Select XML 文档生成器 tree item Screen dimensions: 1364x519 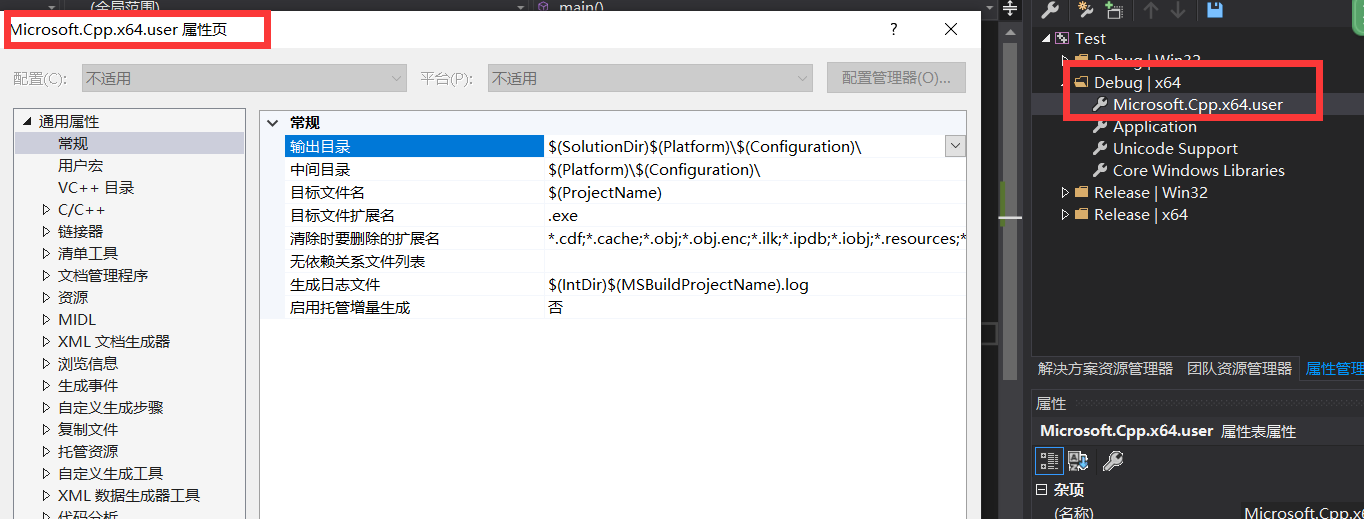click(114, 342)
